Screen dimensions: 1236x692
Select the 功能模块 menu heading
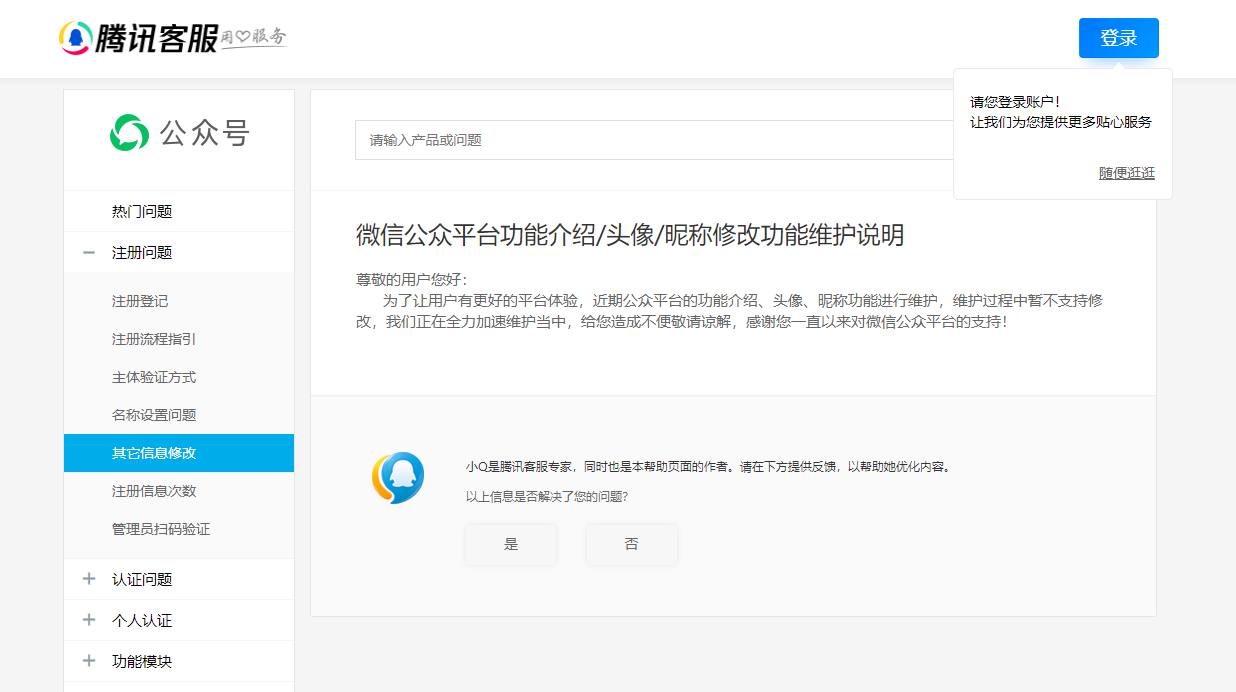click(x=142, y=661)
